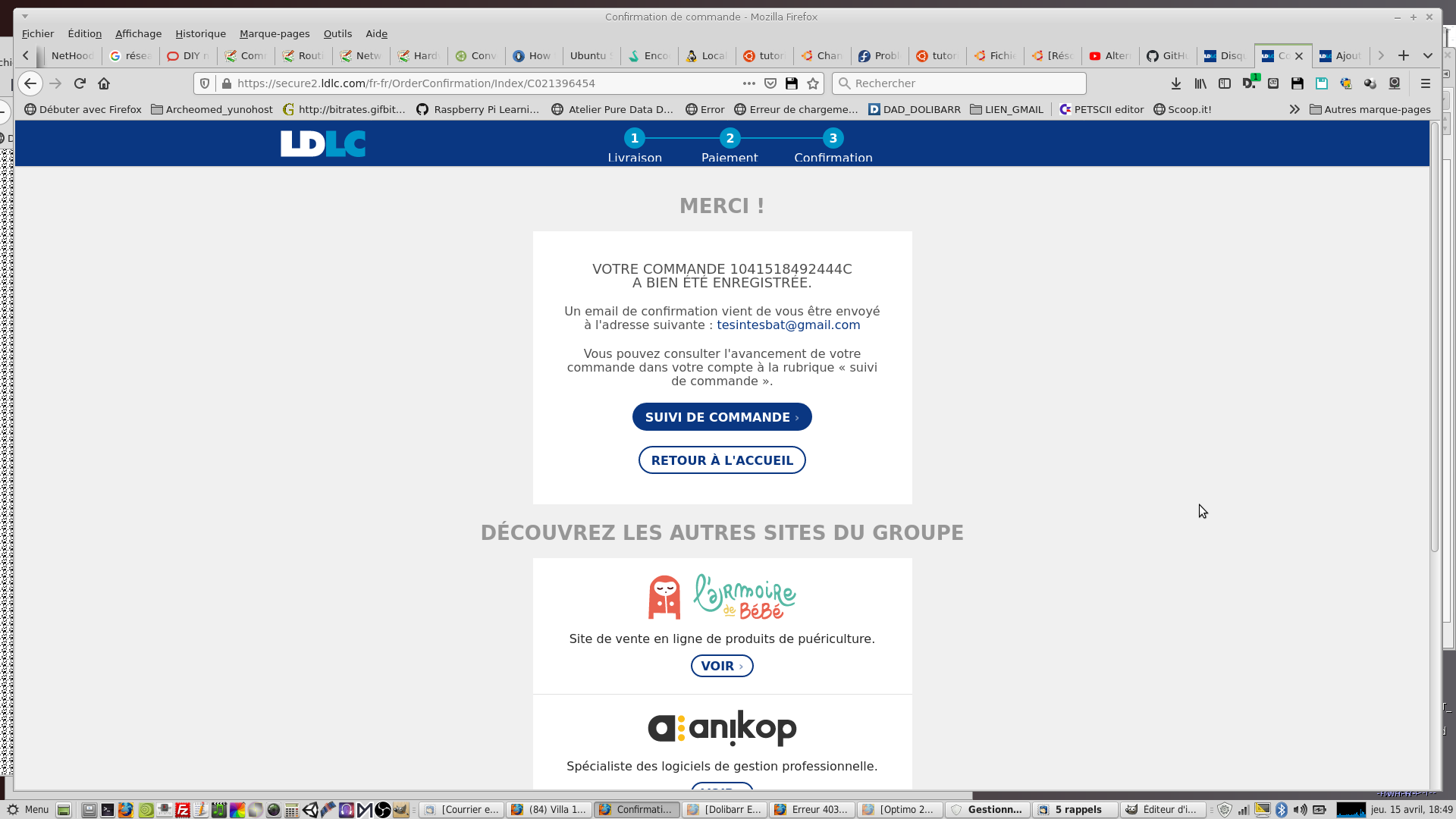Image resolution: width=1456 pixels, height=819 pixels.
Task: Open the page actions three-dots menu
Action: point(748,83)
